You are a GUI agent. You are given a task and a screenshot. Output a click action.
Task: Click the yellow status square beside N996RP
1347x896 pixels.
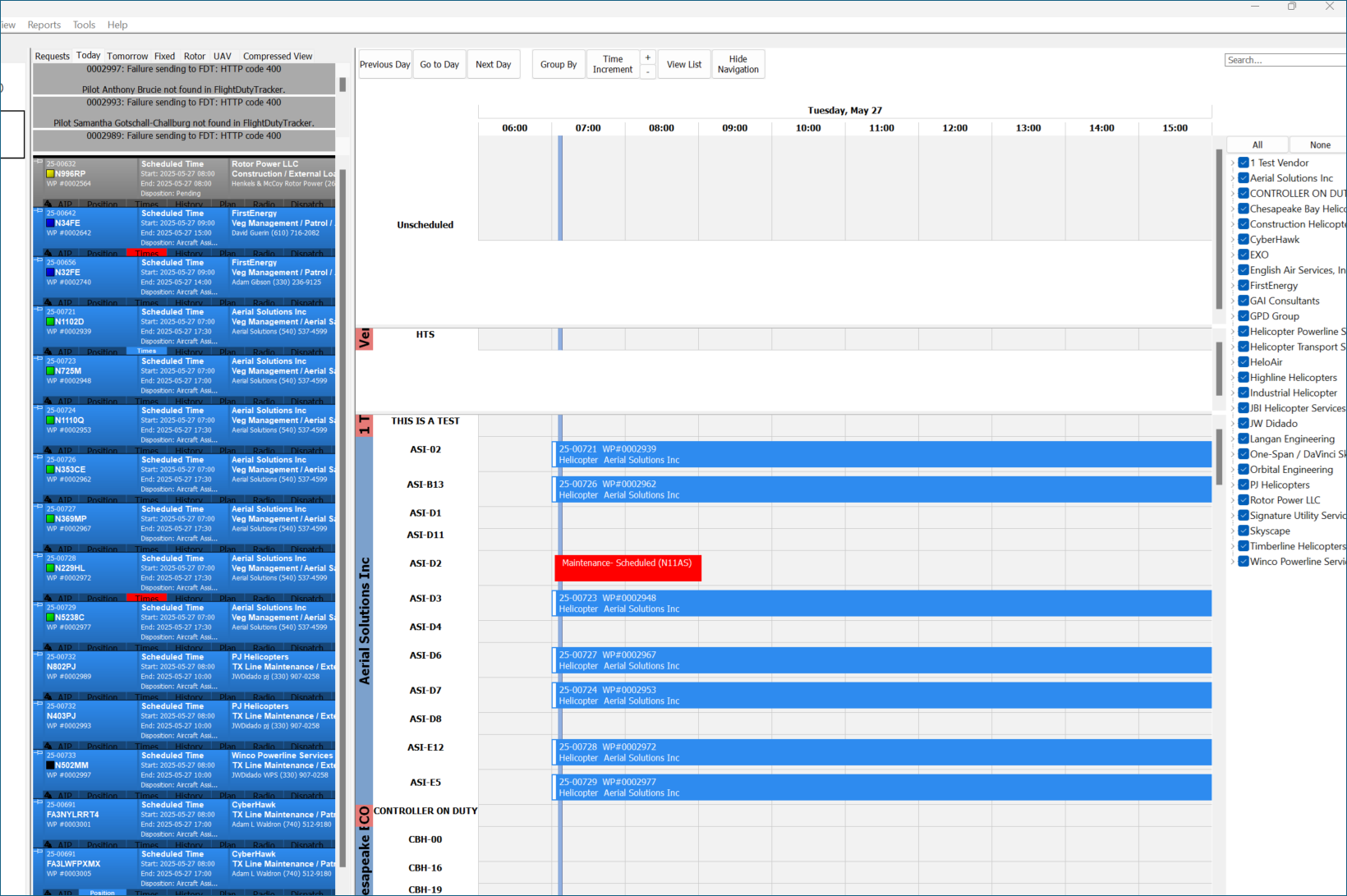tap(50, 174)
